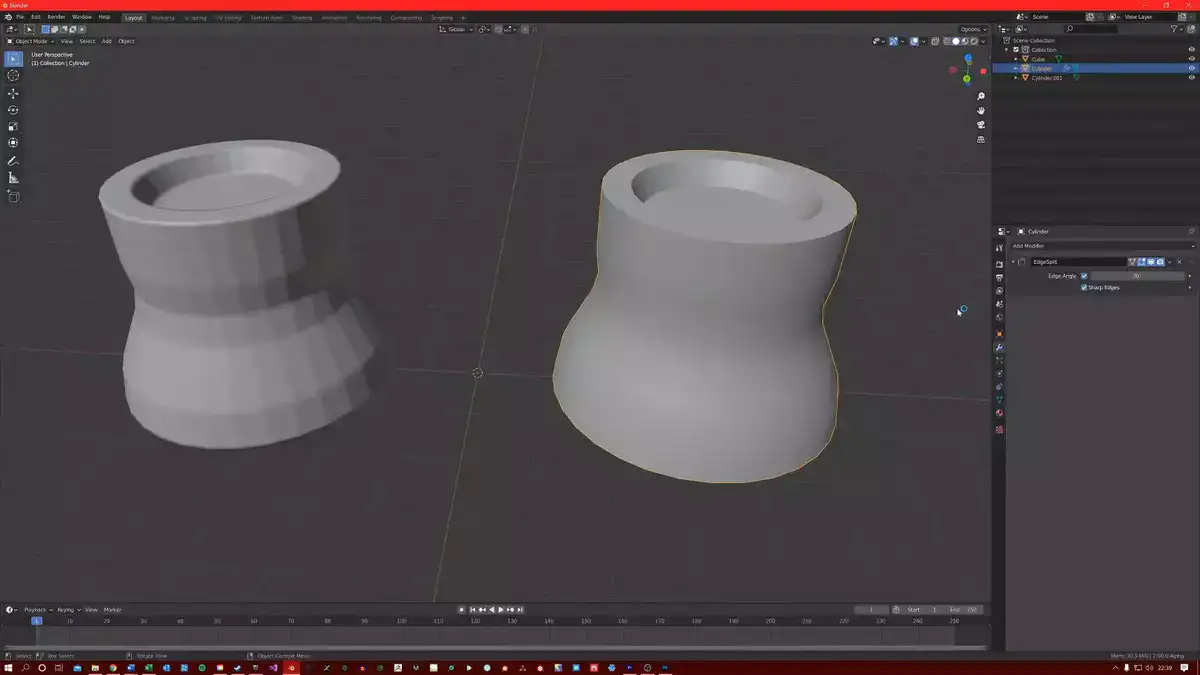Switch to the Modeling workspace tab
Viewport: 1200px width, 675px height.
click(x=162, y=18)
